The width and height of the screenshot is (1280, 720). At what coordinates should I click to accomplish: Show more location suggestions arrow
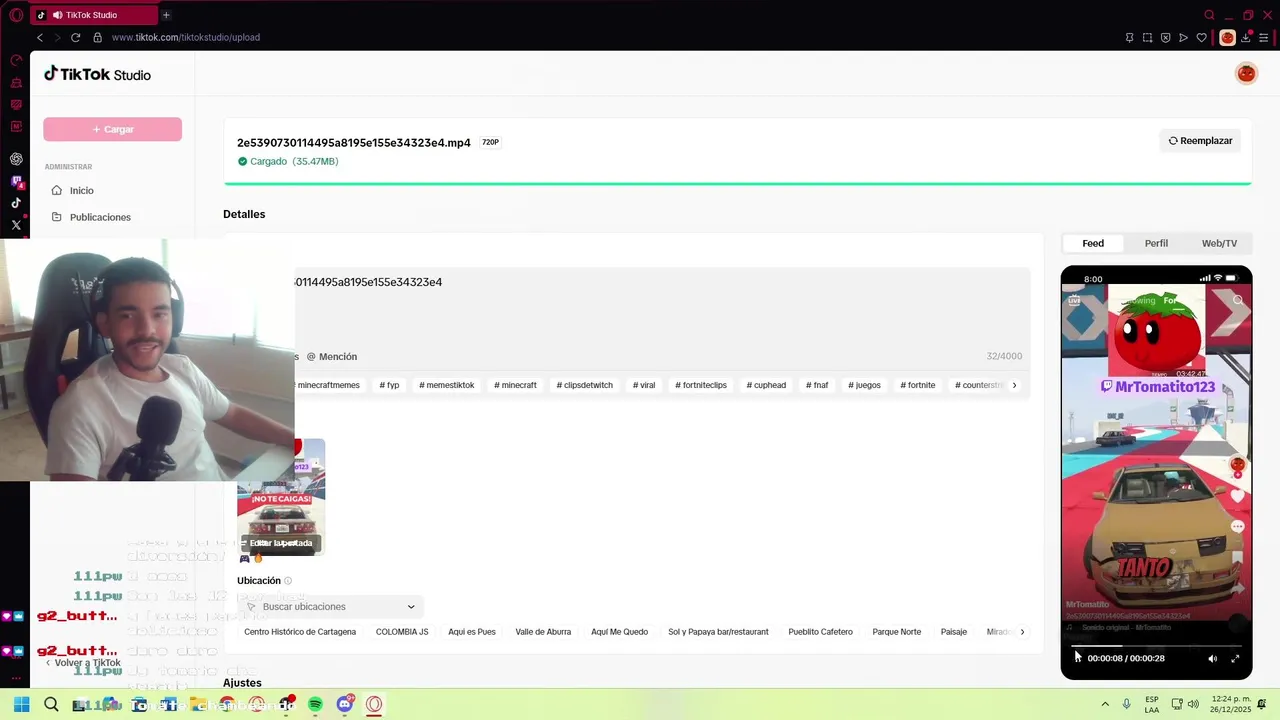(1021, 632)
